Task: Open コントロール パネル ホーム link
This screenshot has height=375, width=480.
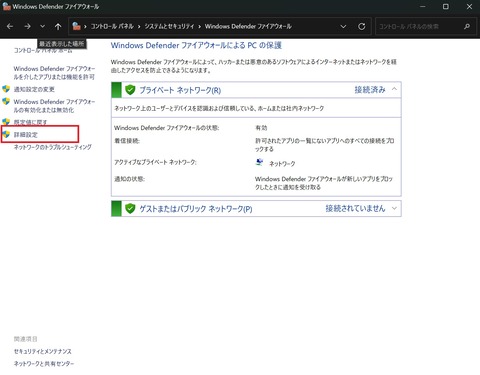Action: coord(43,50)
